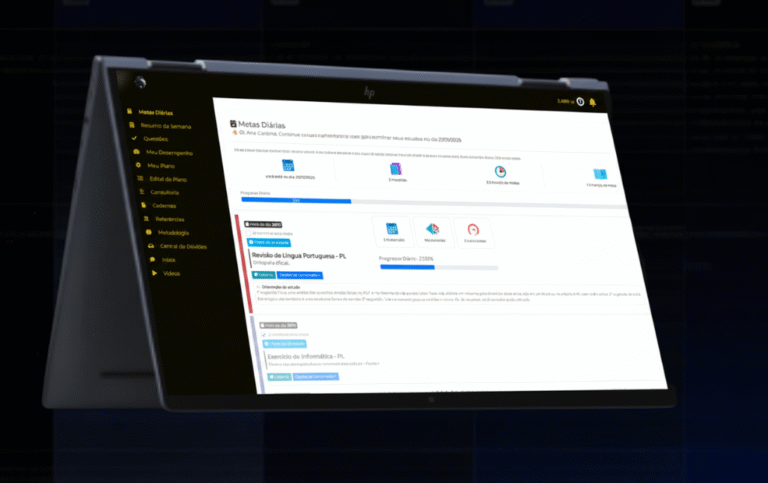Click the clock hours icon in the summary row
The width and height of the screenshot is (768, 483).
(502, 171)
